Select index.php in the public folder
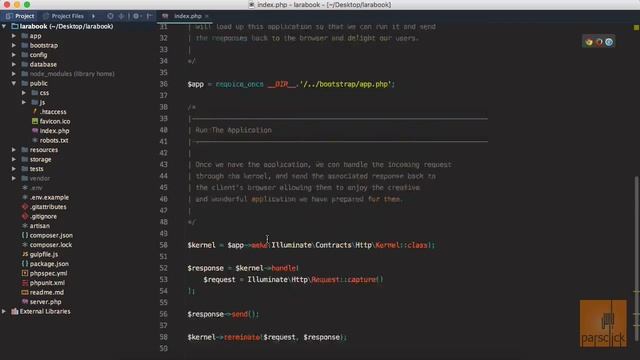The height and width of the screenshot is (360, 640). (x=54, y=131)
